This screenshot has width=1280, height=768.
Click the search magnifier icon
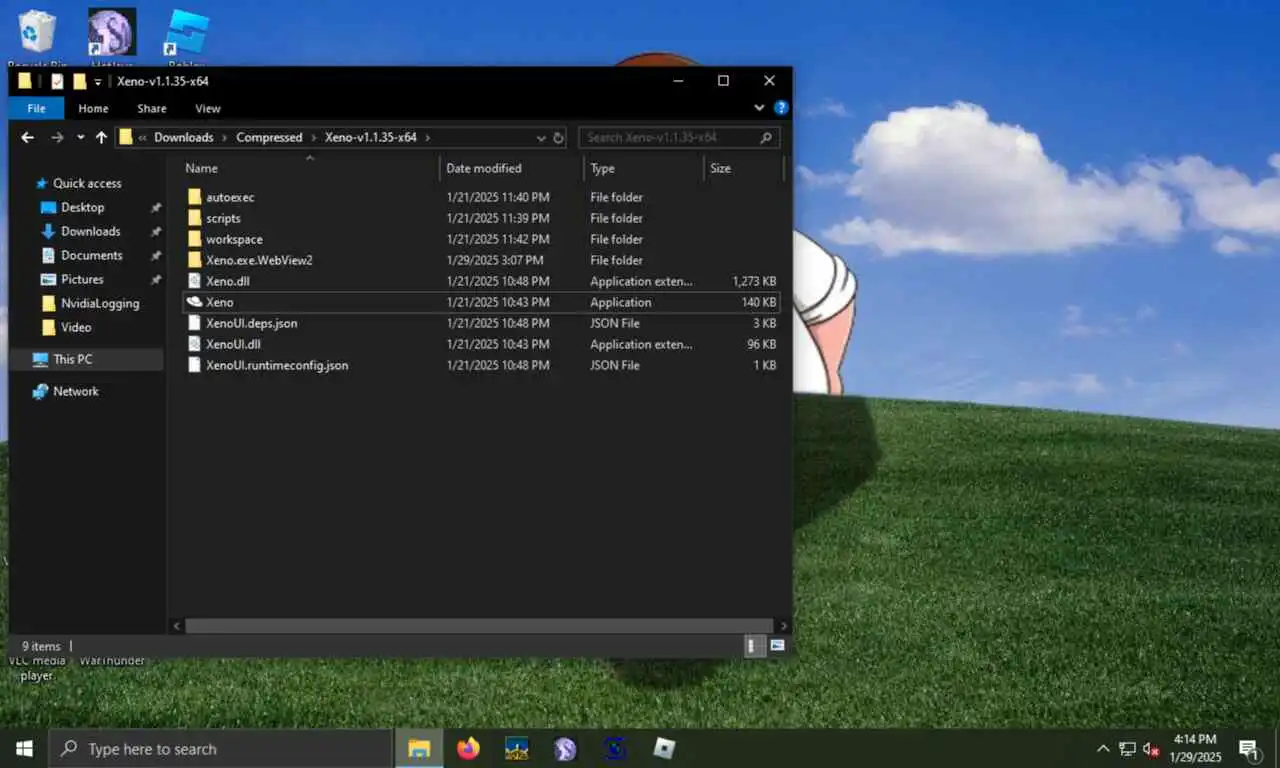click(766, 138)
